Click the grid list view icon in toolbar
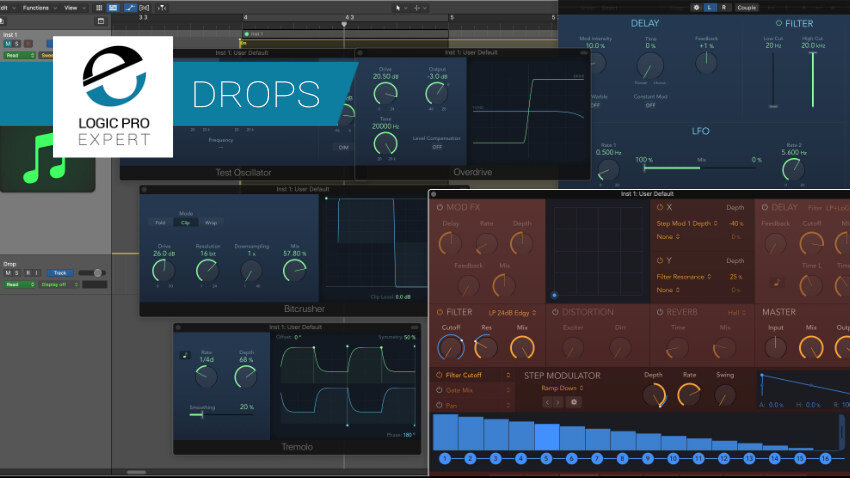 (99, 8)
